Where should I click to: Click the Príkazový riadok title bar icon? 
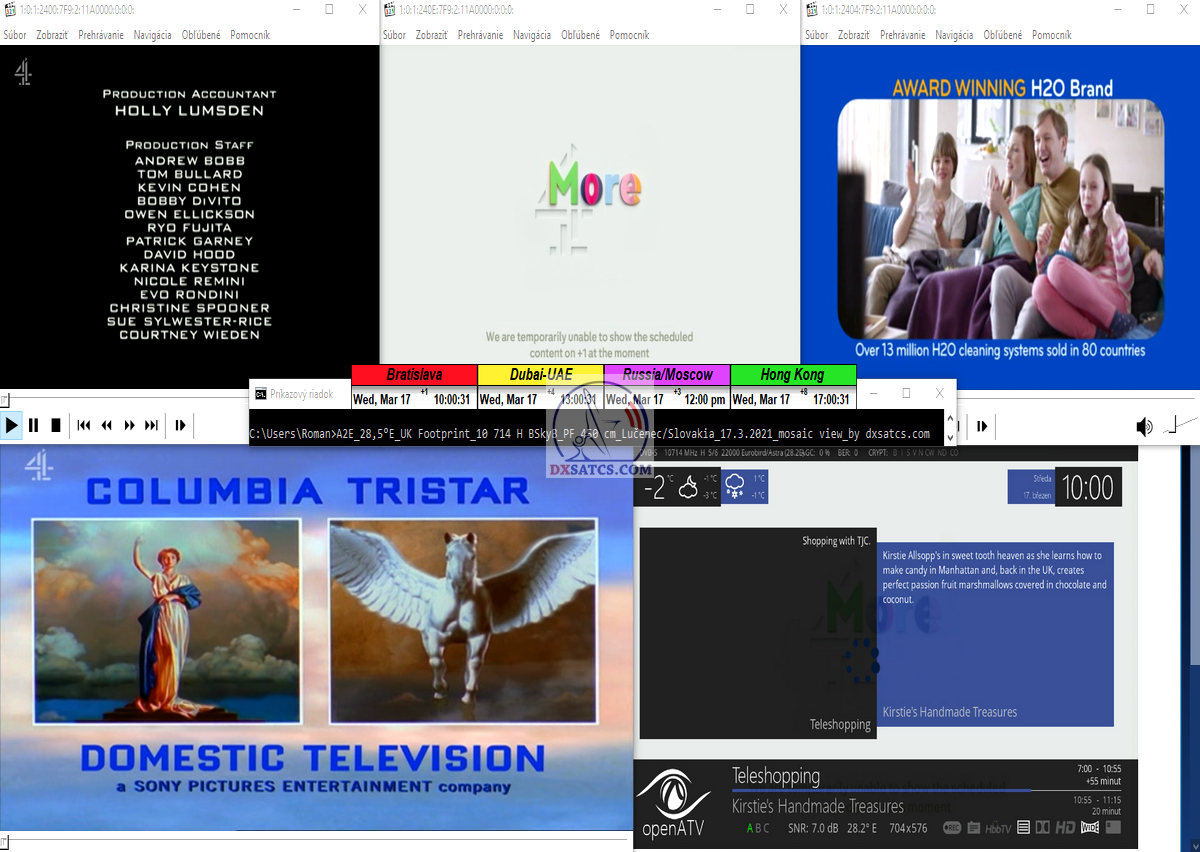pos(260,394)
